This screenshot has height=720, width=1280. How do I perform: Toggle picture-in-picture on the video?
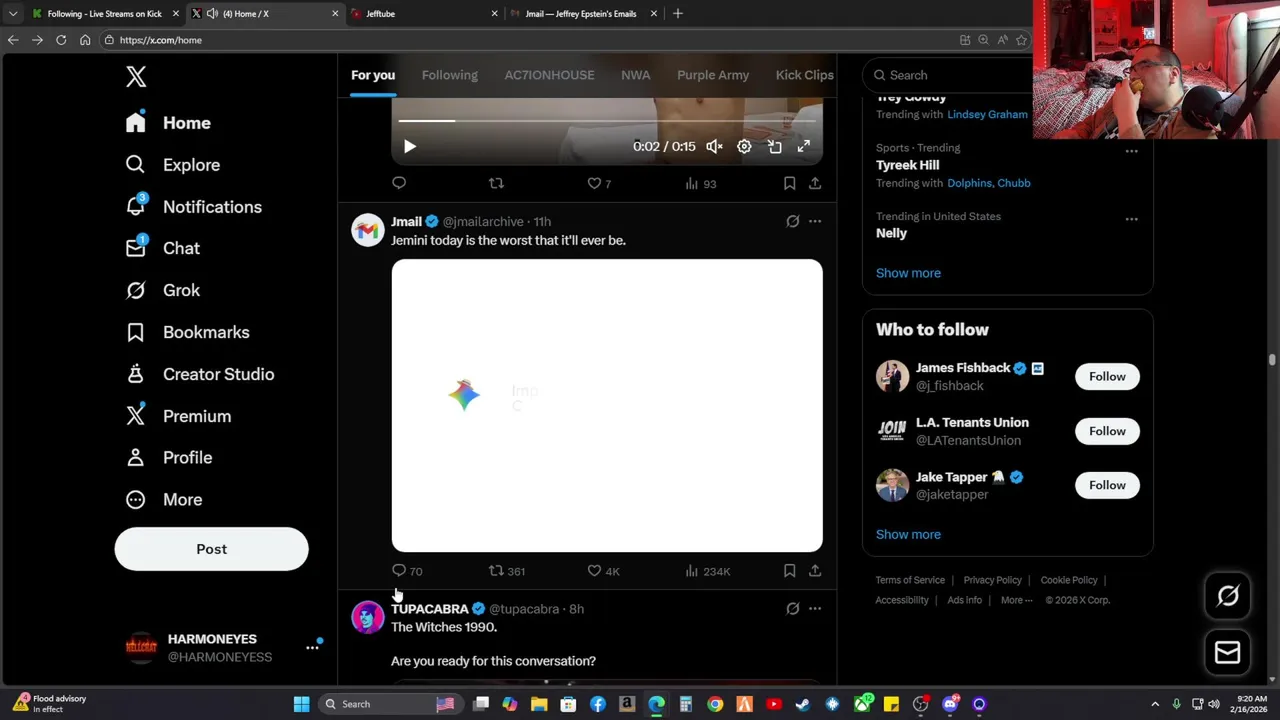[775, 147]
